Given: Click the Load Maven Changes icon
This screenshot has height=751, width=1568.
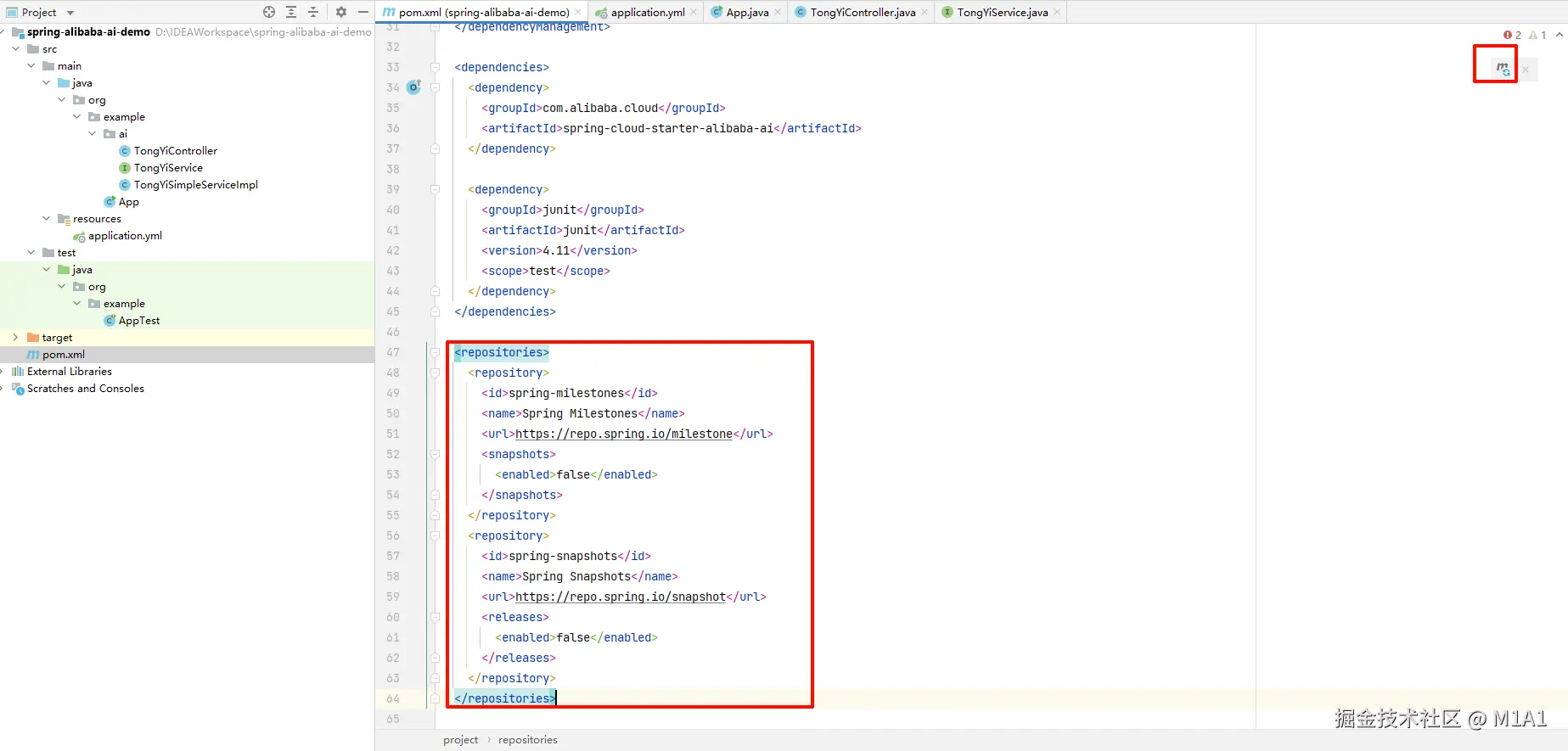Looking at the screenshot, I should (x=1503, y=69).
